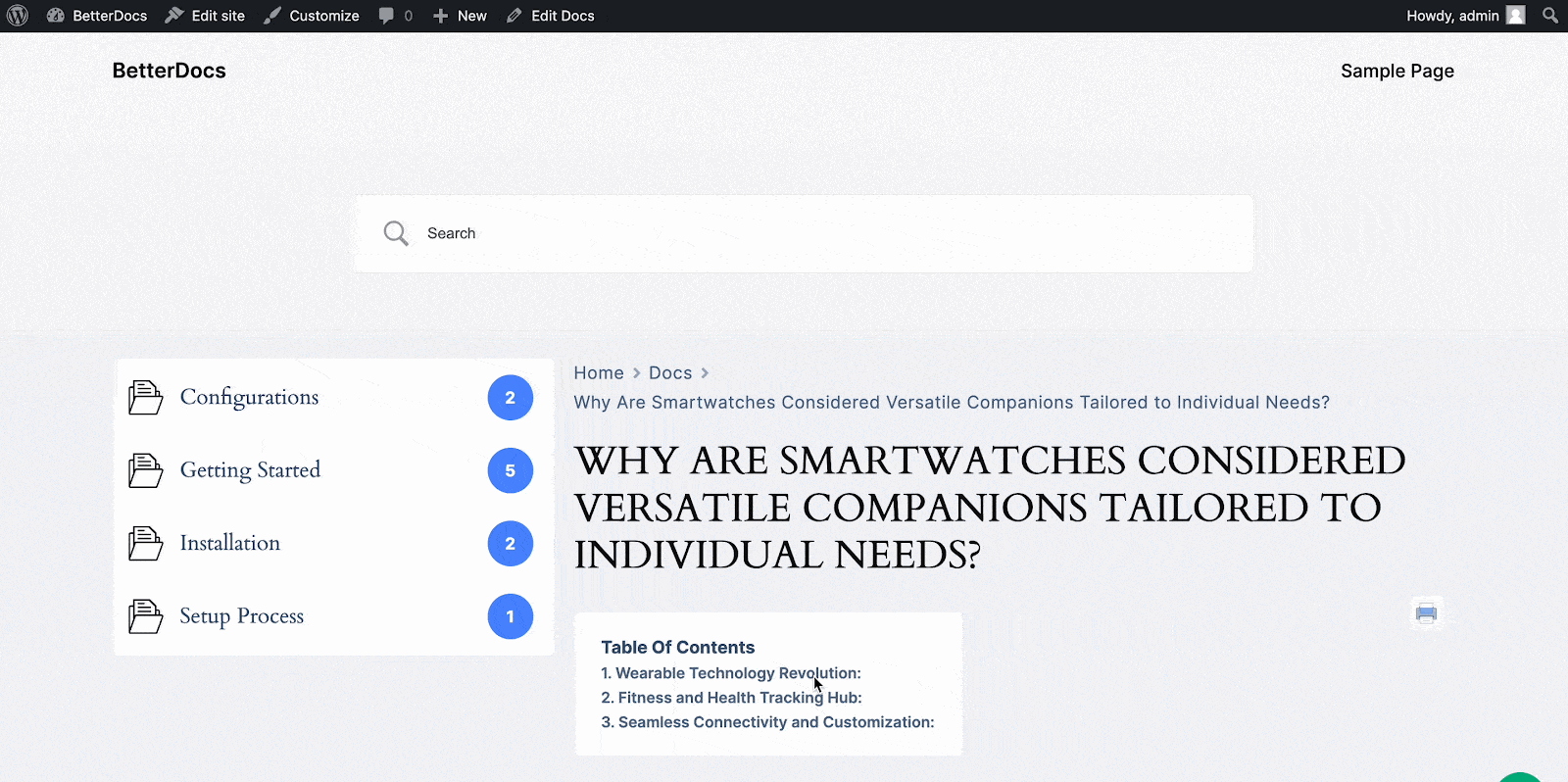Open Configurations category

tap(249, 397)
